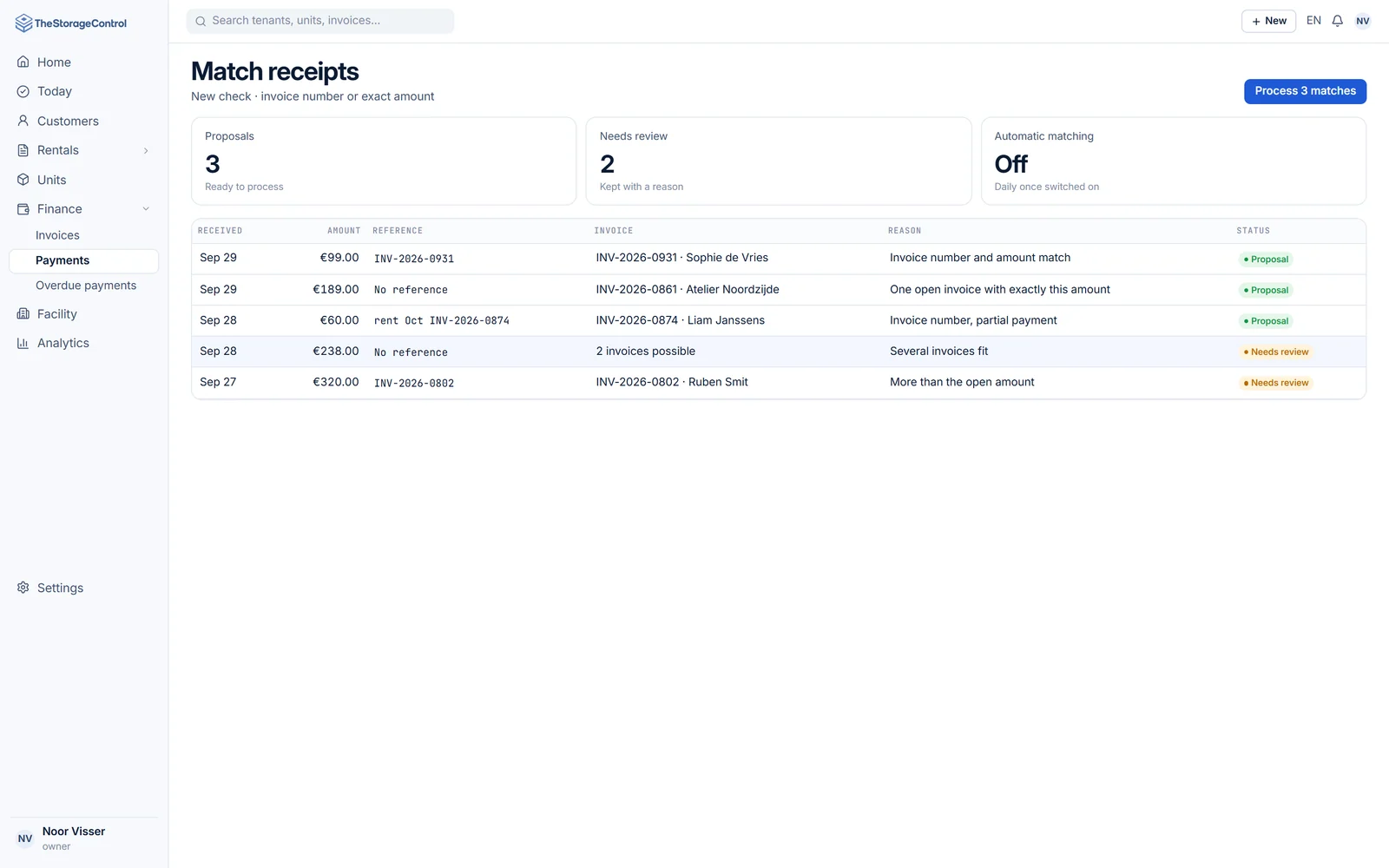
Task: Open the notifications bell
Action: pyautogui.click(x=1338, y=21)
